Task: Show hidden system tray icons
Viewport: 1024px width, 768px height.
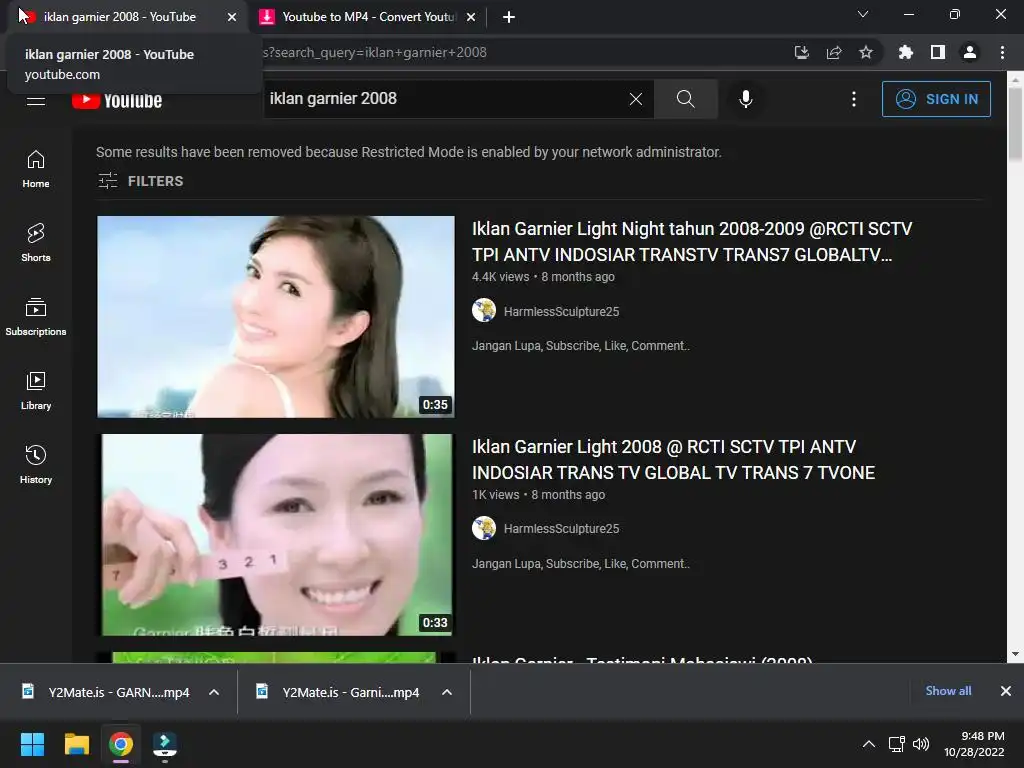Action: [x=869, y=744]
